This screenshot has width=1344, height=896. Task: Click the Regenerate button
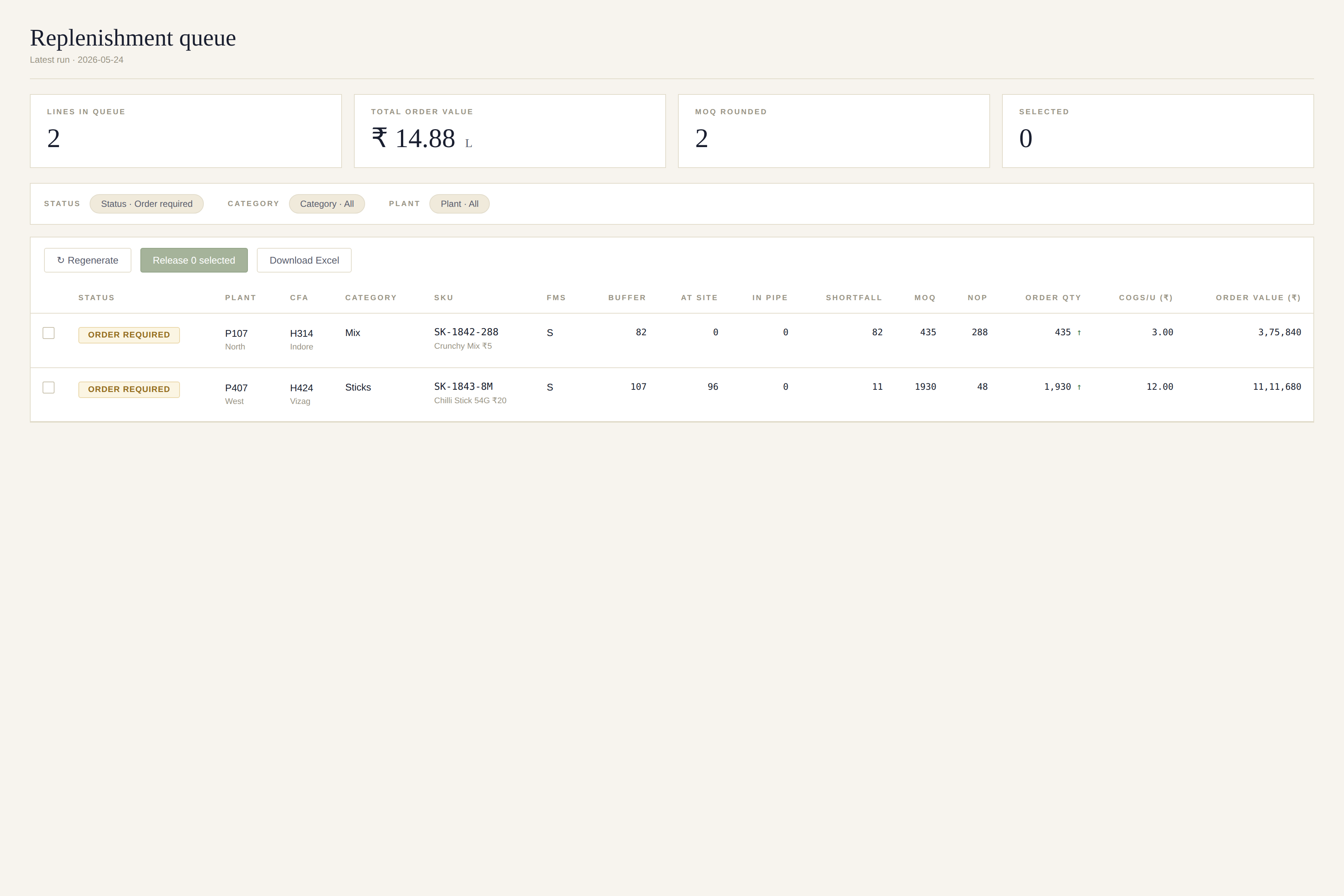(87, 260)
